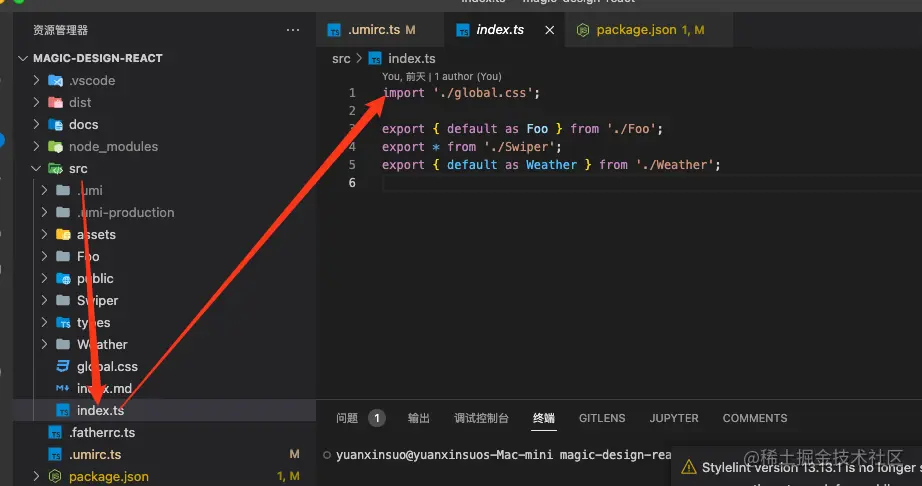Click the export Weather line of code
The width and height of the screenshot is (922, 486).
click(551, 165)
